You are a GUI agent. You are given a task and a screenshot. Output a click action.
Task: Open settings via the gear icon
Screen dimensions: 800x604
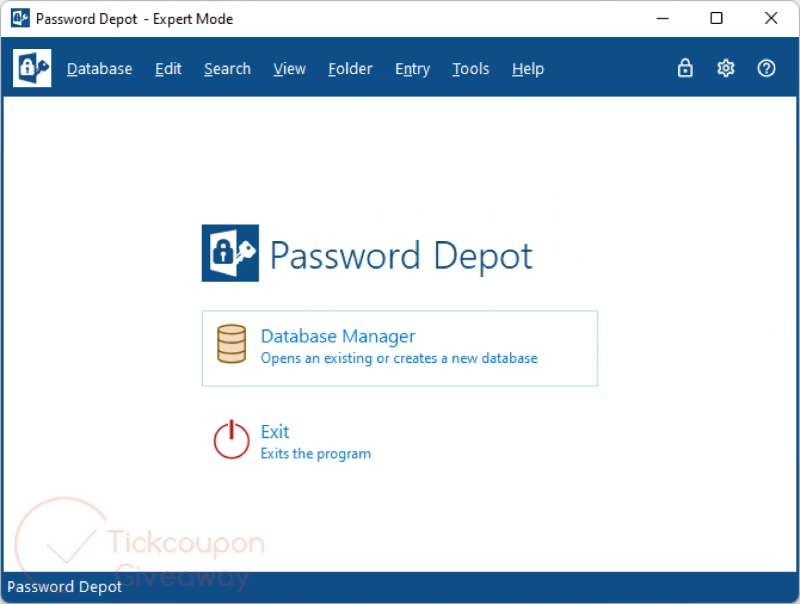pyautogui.click(x=726, y=68)
